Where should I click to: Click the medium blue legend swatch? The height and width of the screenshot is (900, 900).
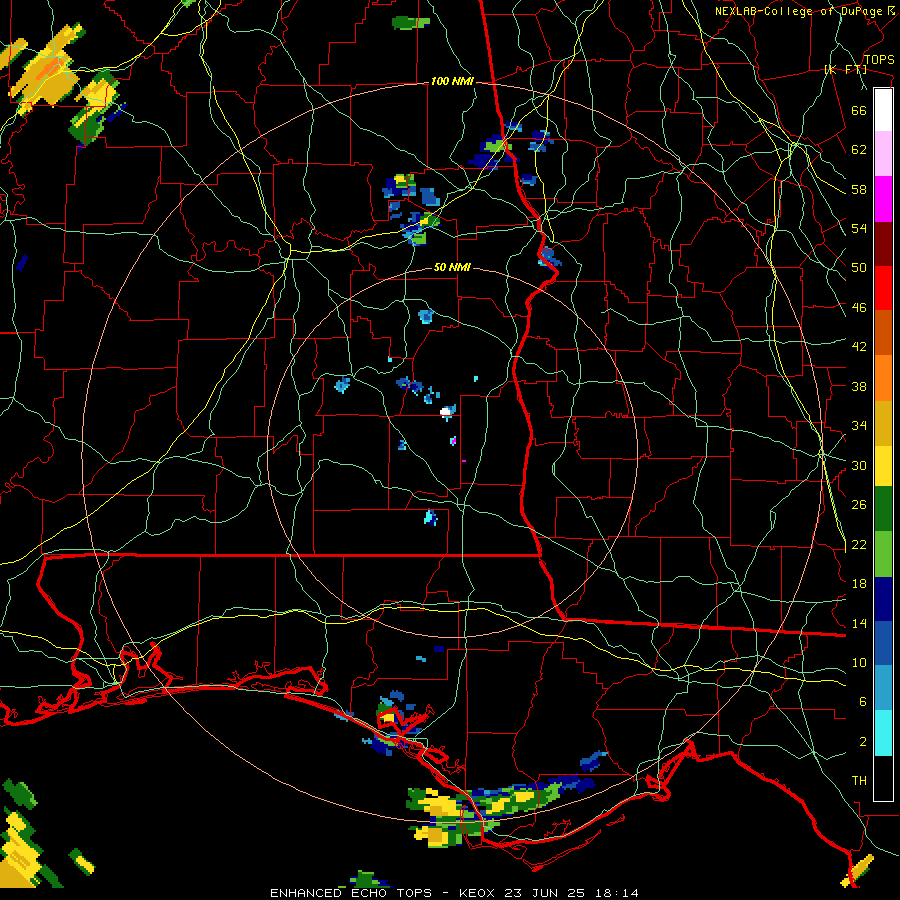(x=883, y=643)
